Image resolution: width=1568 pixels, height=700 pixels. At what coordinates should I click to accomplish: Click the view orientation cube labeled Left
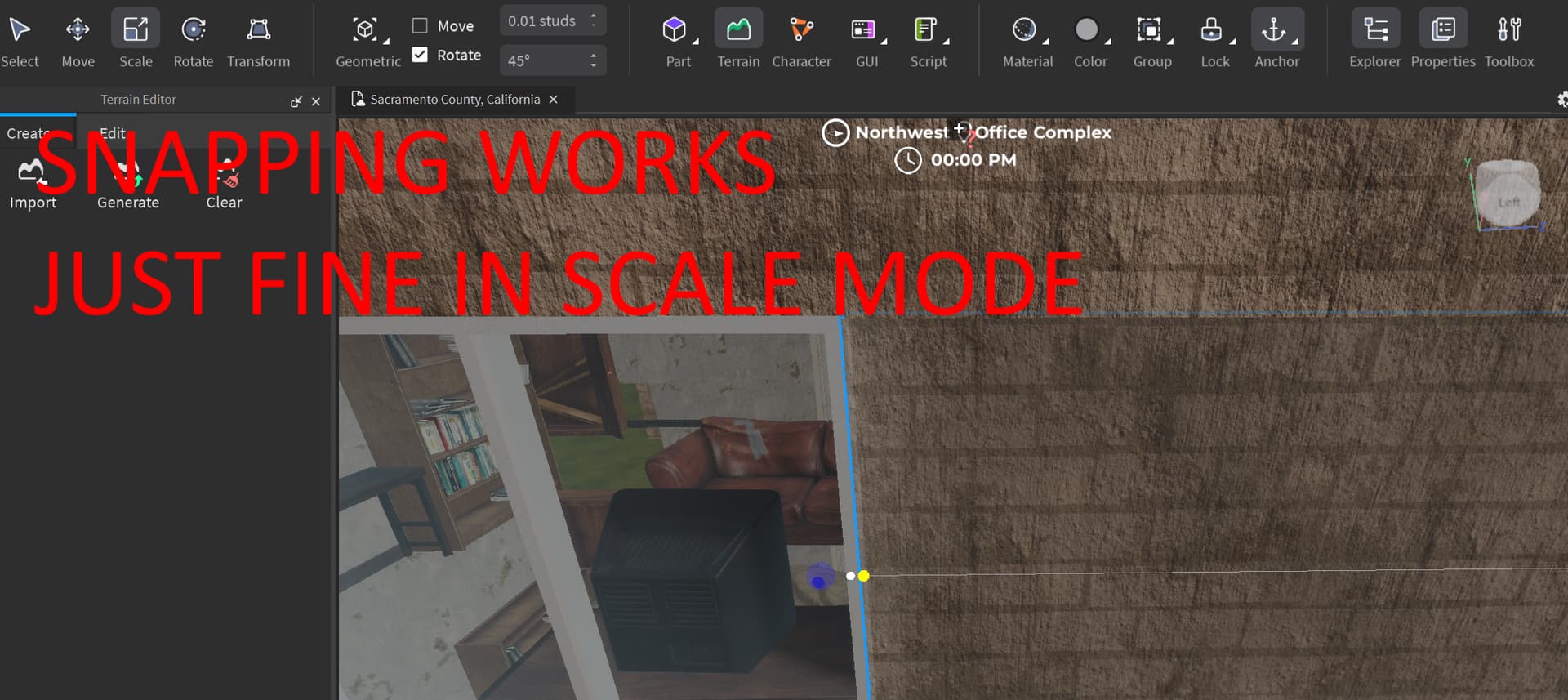(1508, 194)
